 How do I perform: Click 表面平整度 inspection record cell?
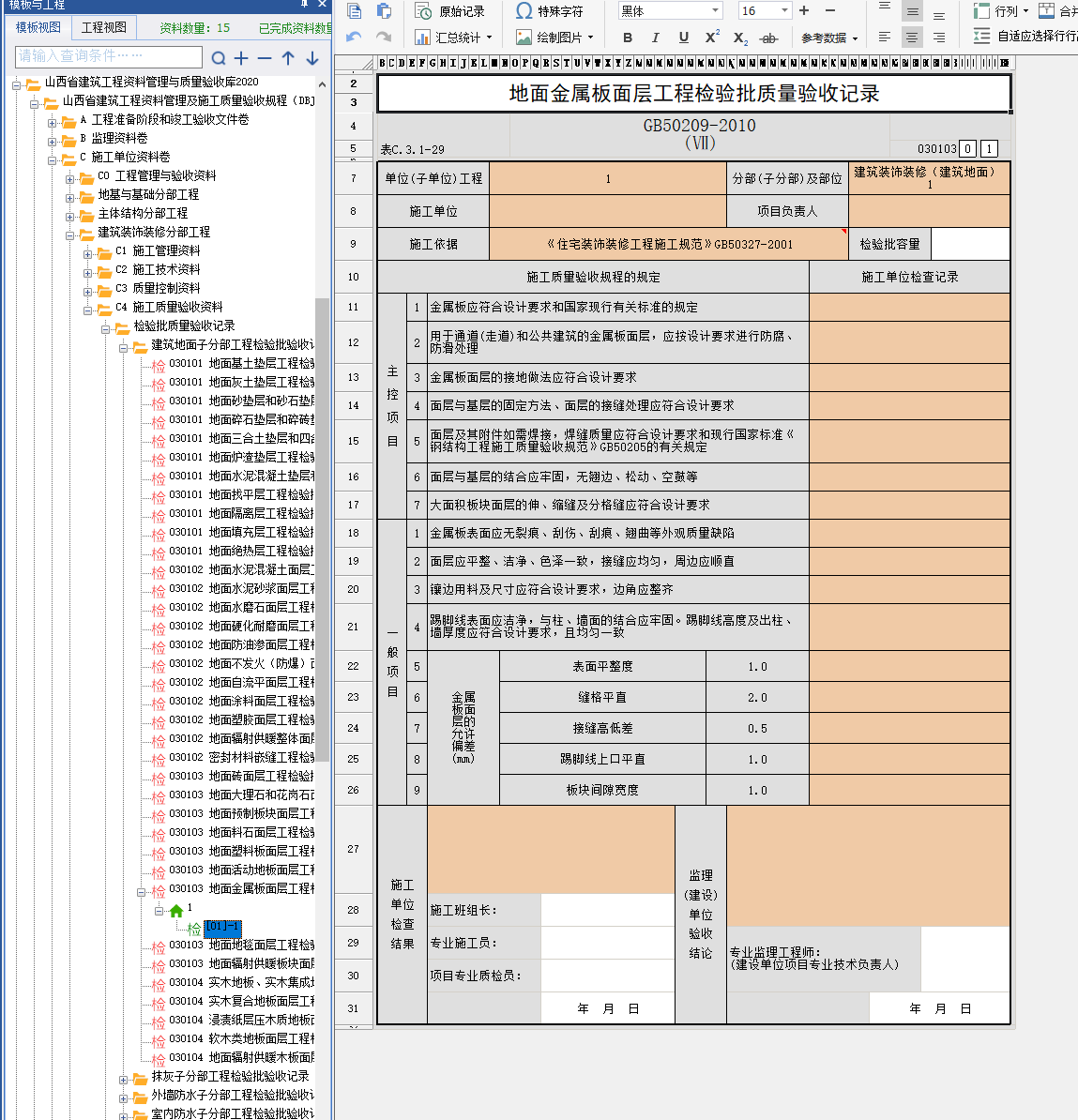coord(909,666)
